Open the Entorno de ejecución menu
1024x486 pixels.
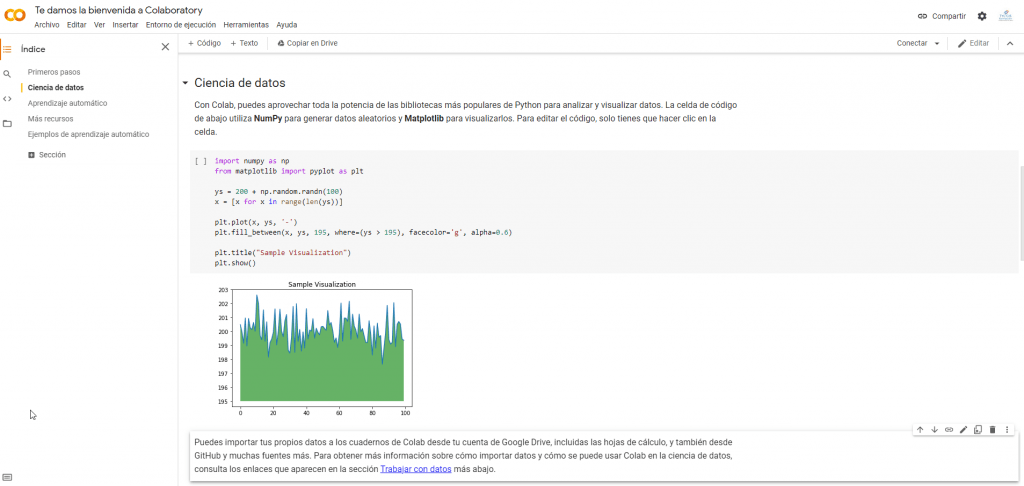tap(181, 25)
